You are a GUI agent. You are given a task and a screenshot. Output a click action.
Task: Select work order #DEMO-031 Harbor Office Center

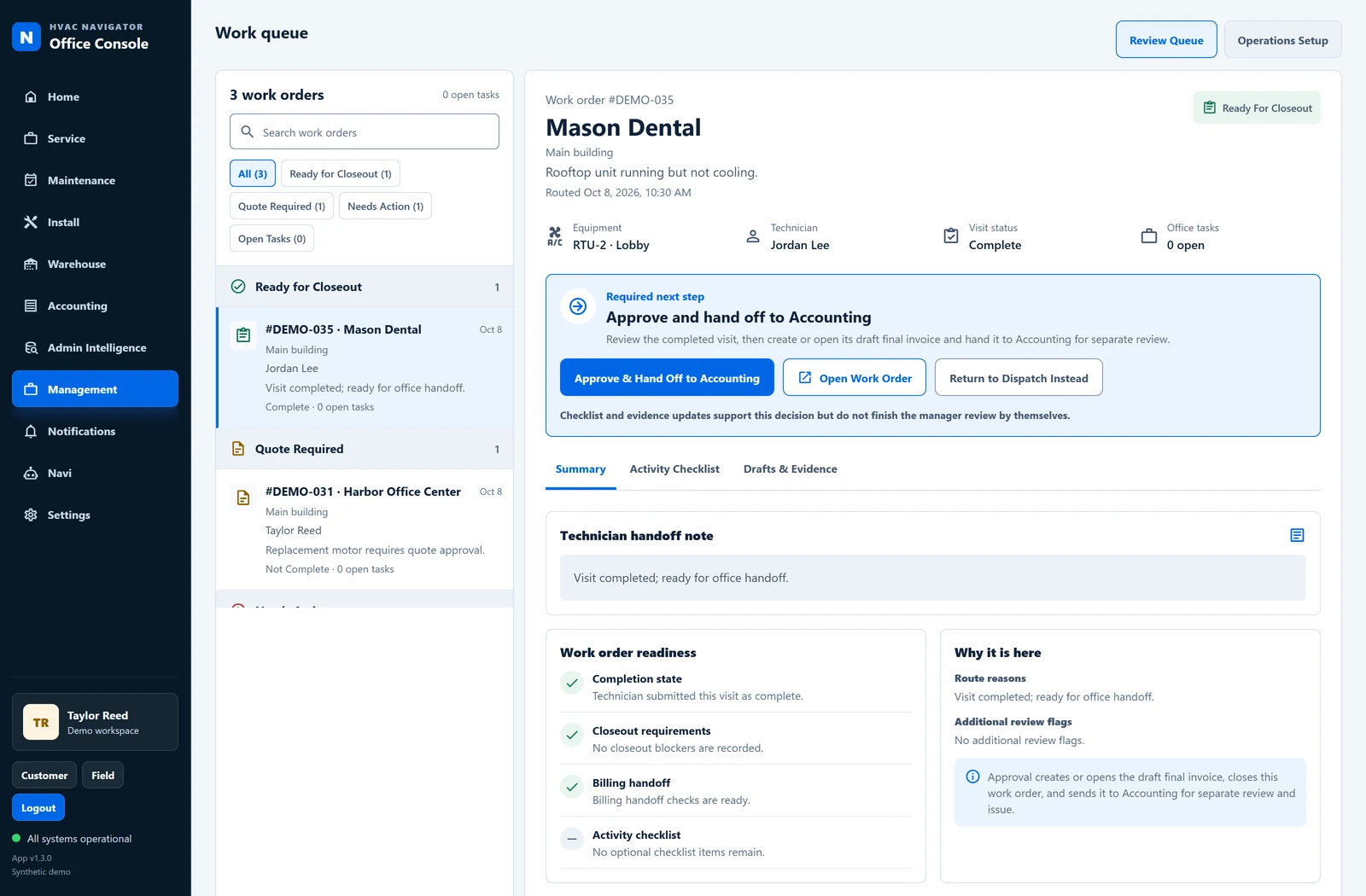click(365, 530)
